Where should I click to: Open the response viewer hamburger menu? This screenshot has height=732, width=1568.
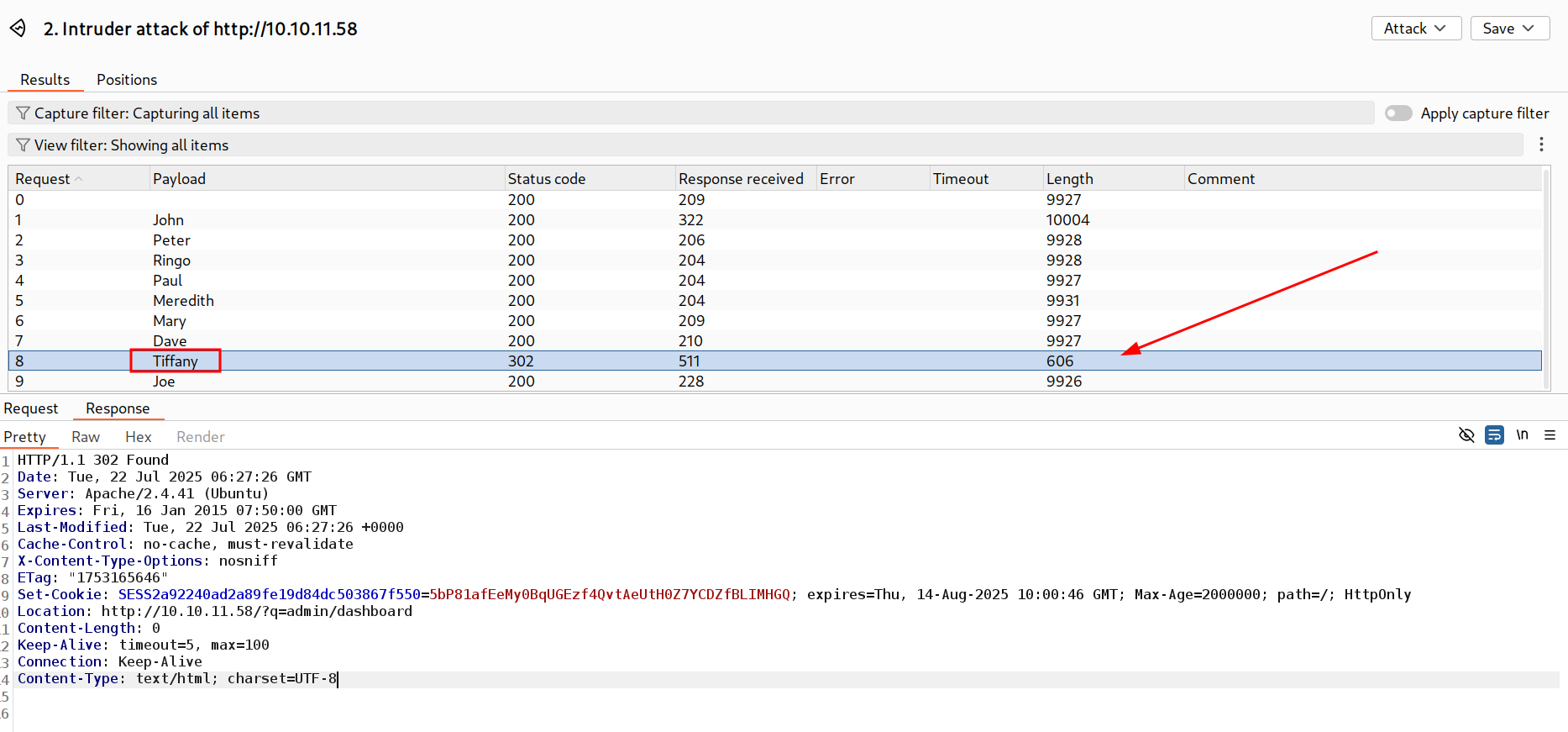pyautogui.click(x=1550, y=435)
